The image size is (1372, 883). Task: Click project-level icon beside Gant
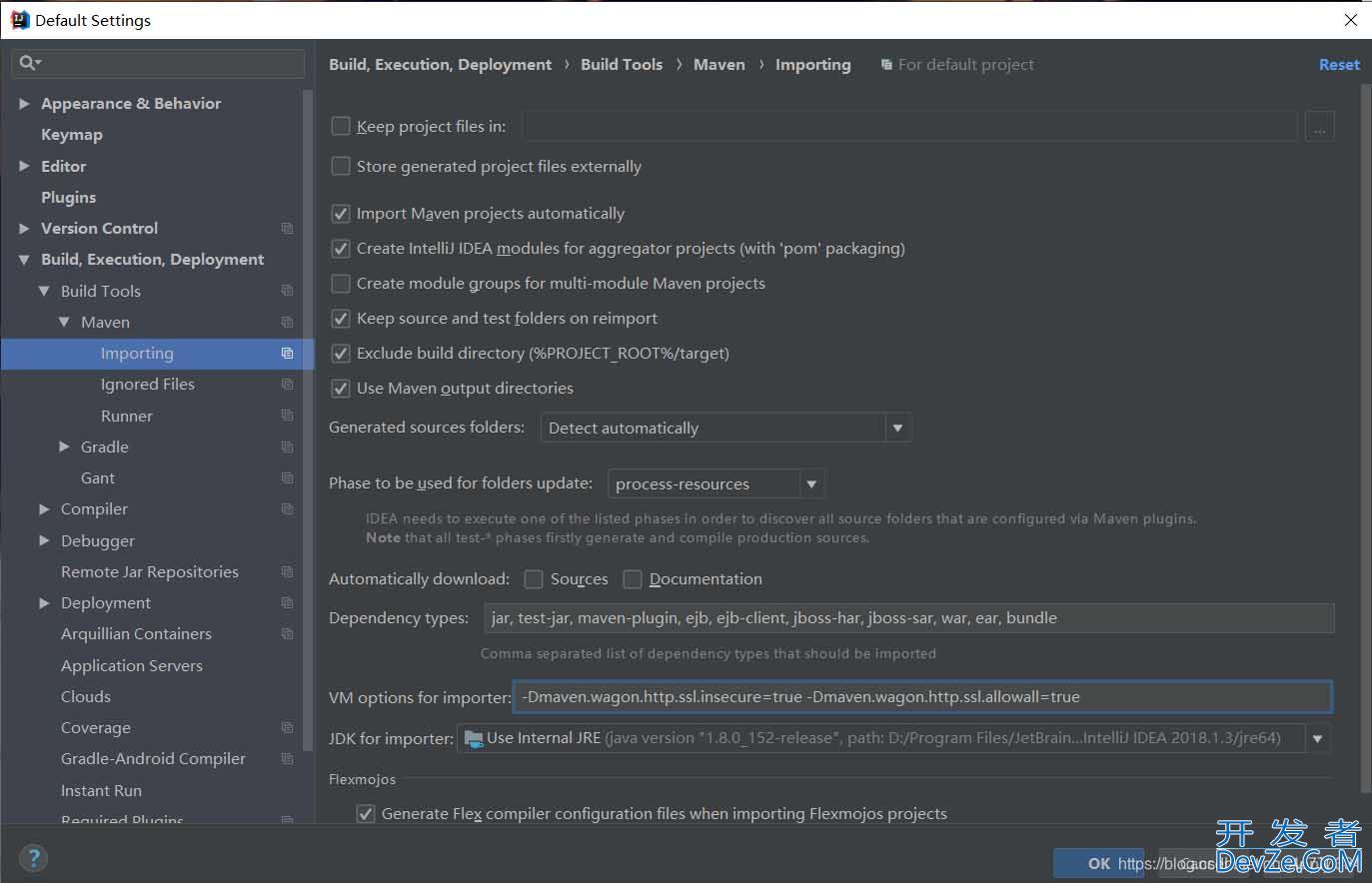[x=287, y=478]
